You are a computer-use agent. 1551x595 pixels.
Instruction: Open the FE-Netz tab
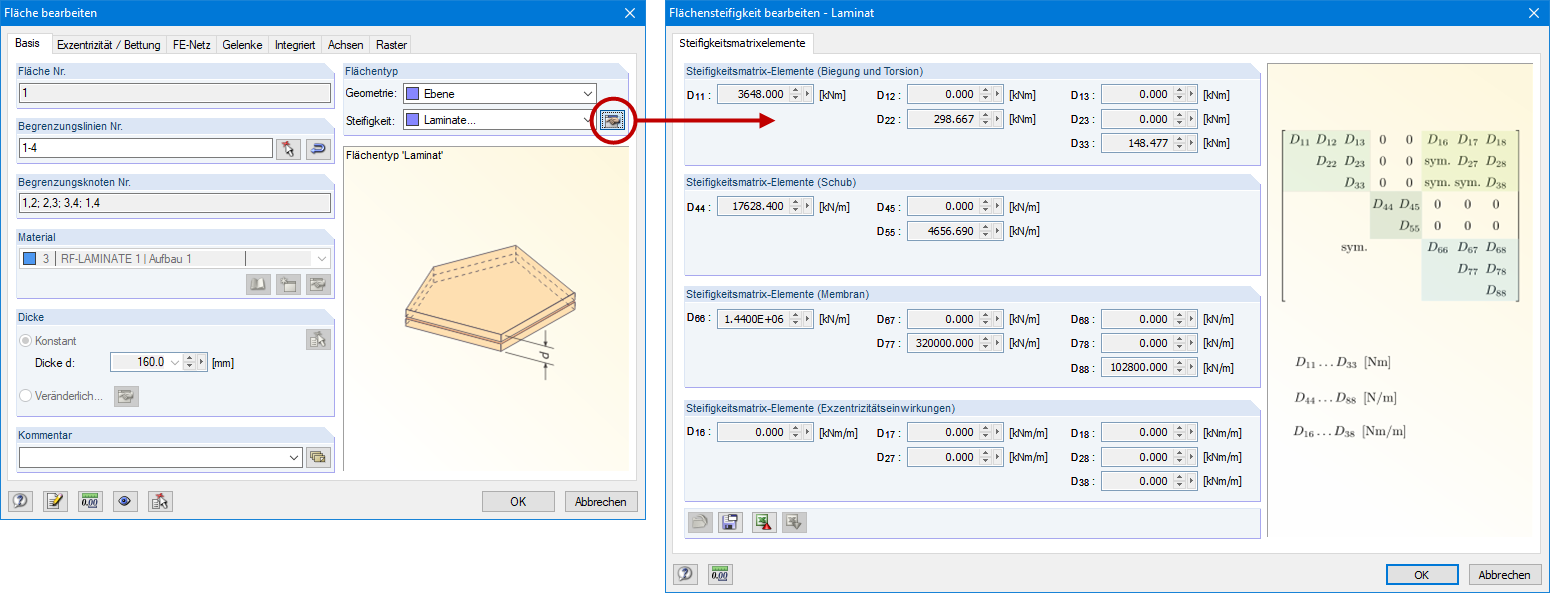[x=192, y=45]
